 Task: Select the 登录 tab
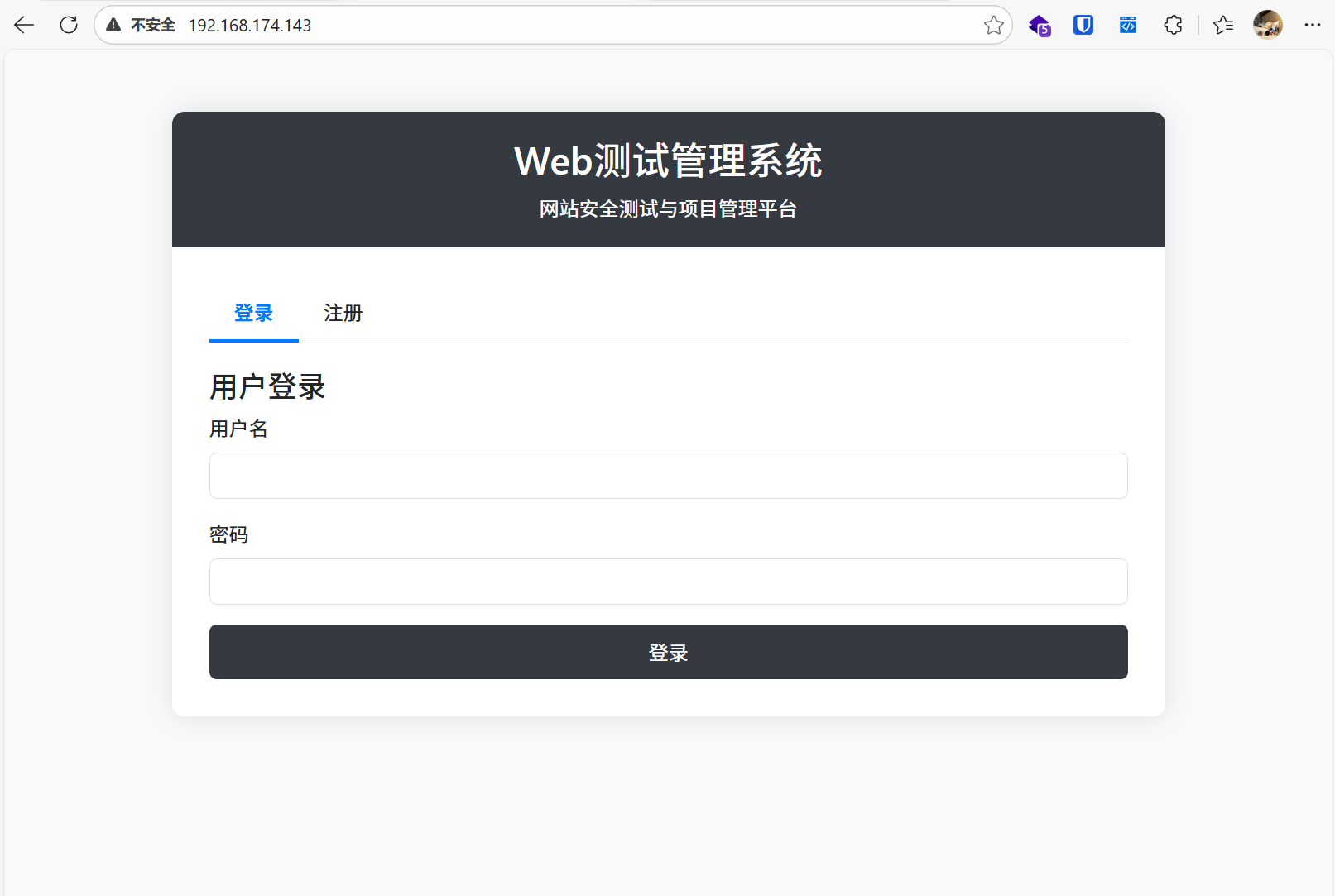click(253, 314)
